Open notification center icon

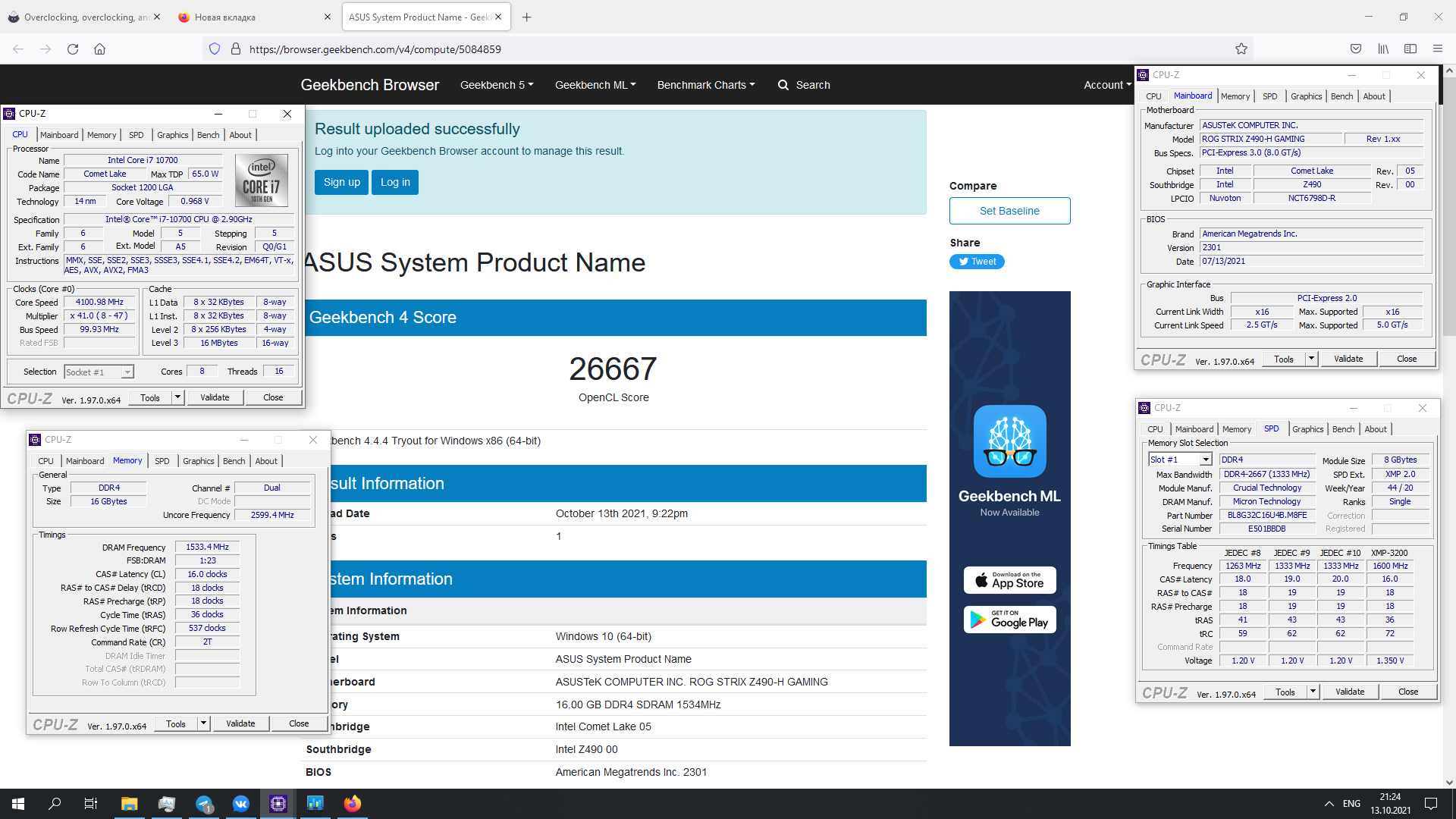coord(1431,804)
